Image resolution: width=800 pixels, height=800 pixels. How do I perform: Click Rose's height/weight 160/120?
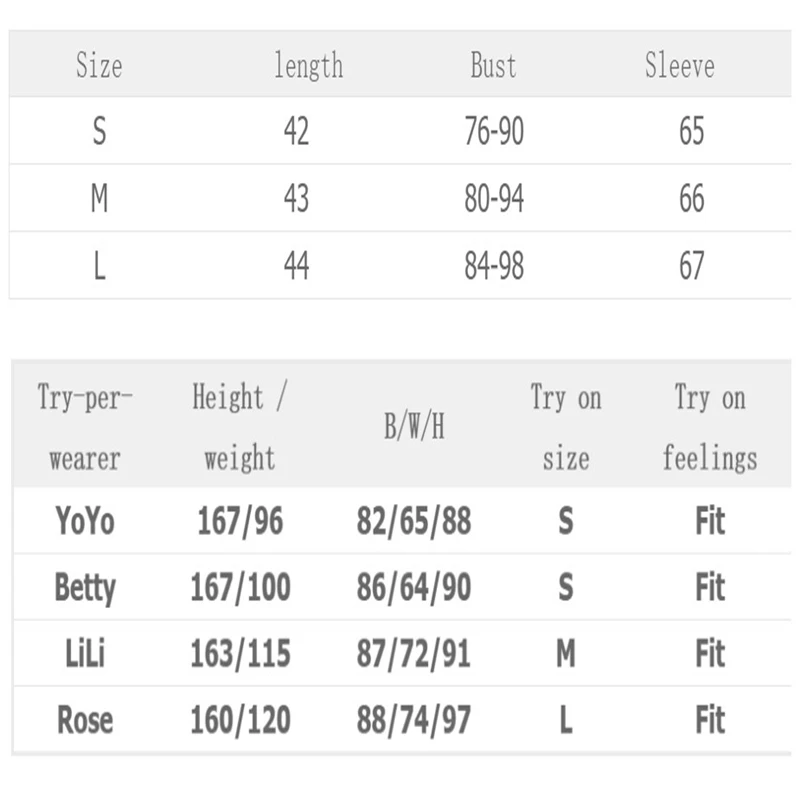(x=240, y=720)
